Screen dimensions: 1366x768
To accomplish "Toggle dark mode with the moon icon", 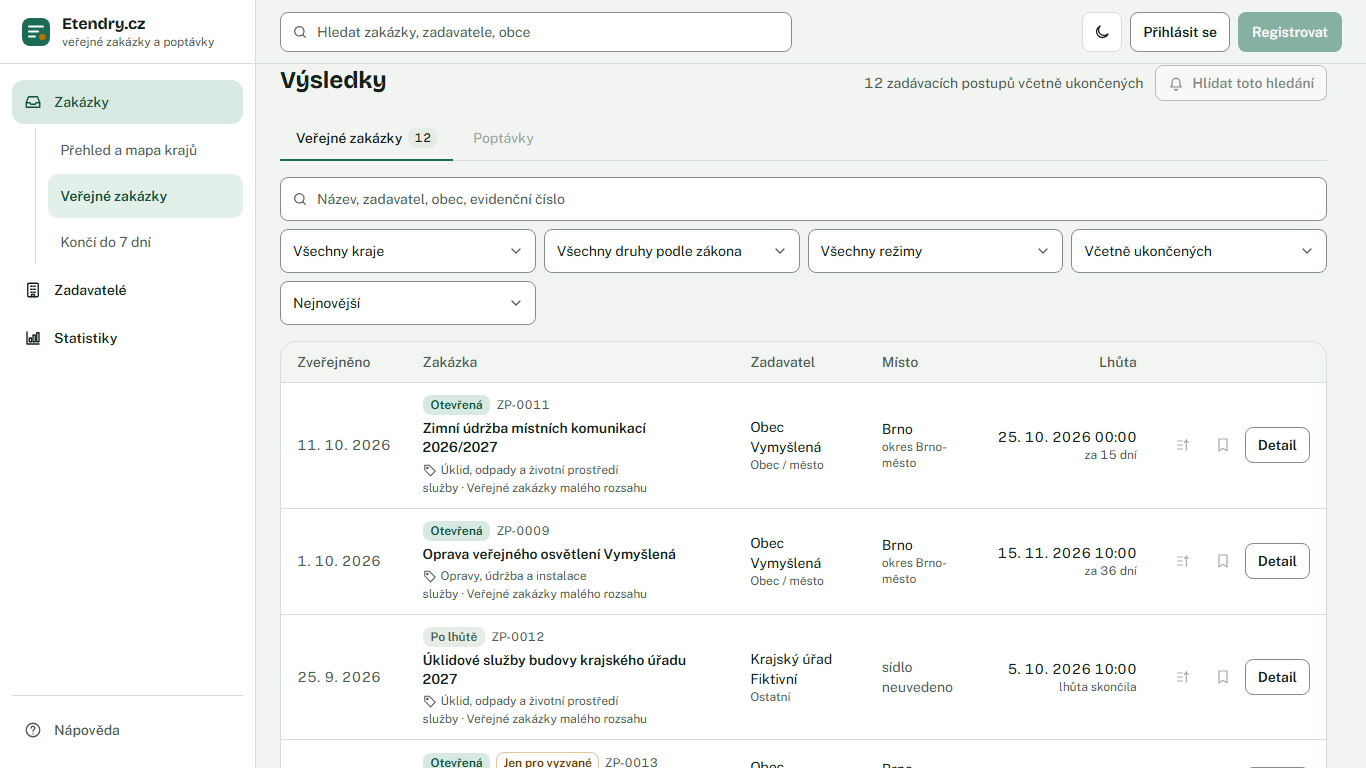I will click(x=1102, y=32).
